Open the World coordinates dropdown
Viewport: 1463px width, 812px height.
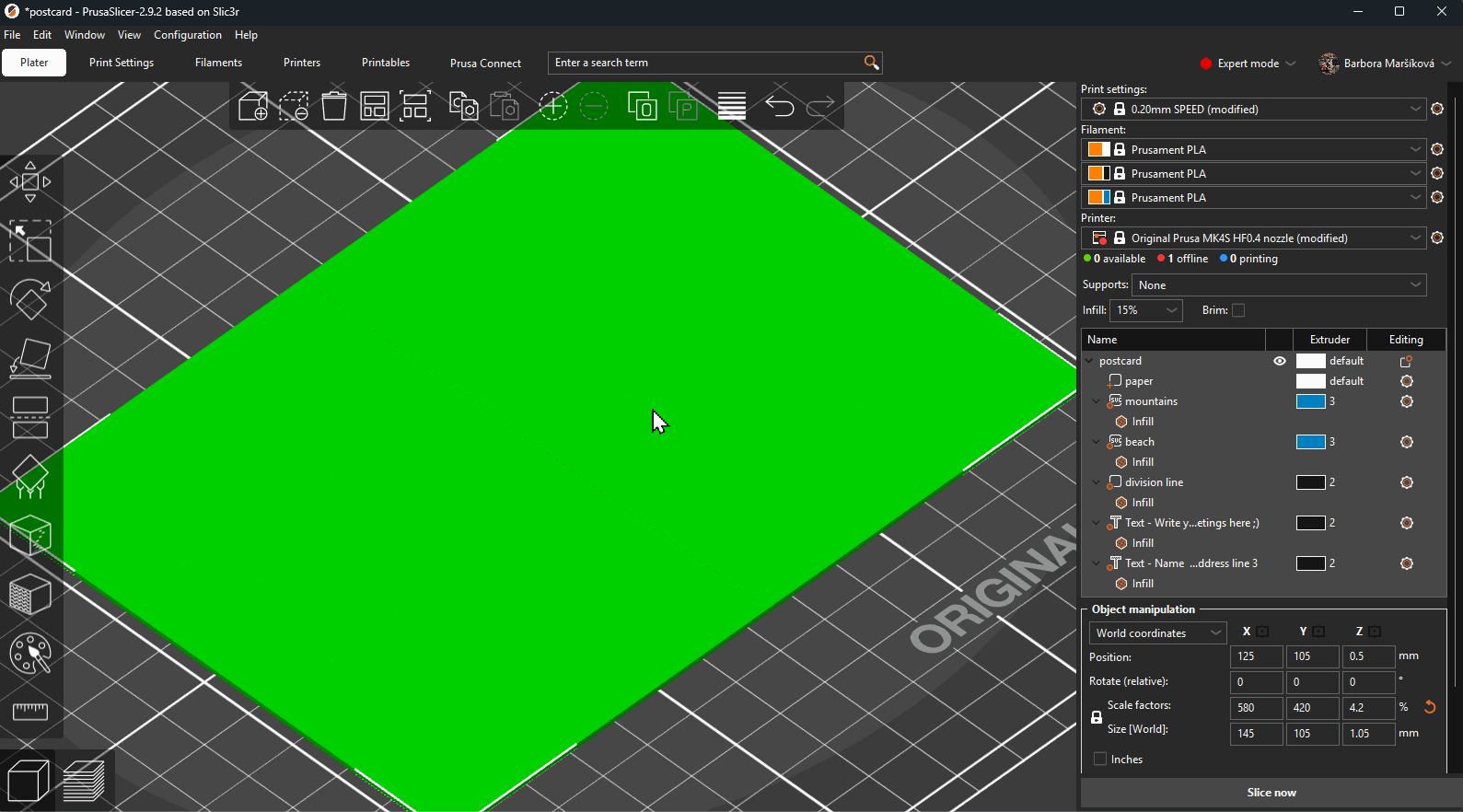point(1157,633)
